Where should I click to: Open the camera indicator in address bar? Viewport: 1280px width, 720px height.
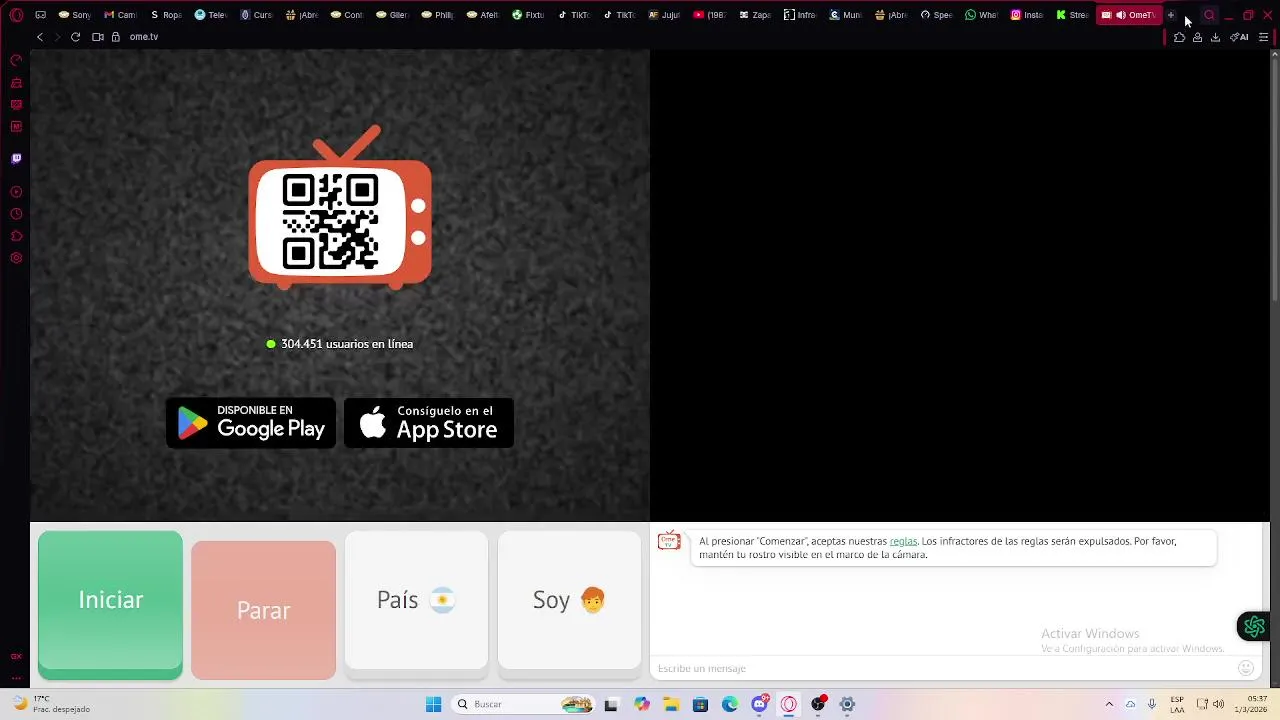pyautogui.click(x=98, y=37)
